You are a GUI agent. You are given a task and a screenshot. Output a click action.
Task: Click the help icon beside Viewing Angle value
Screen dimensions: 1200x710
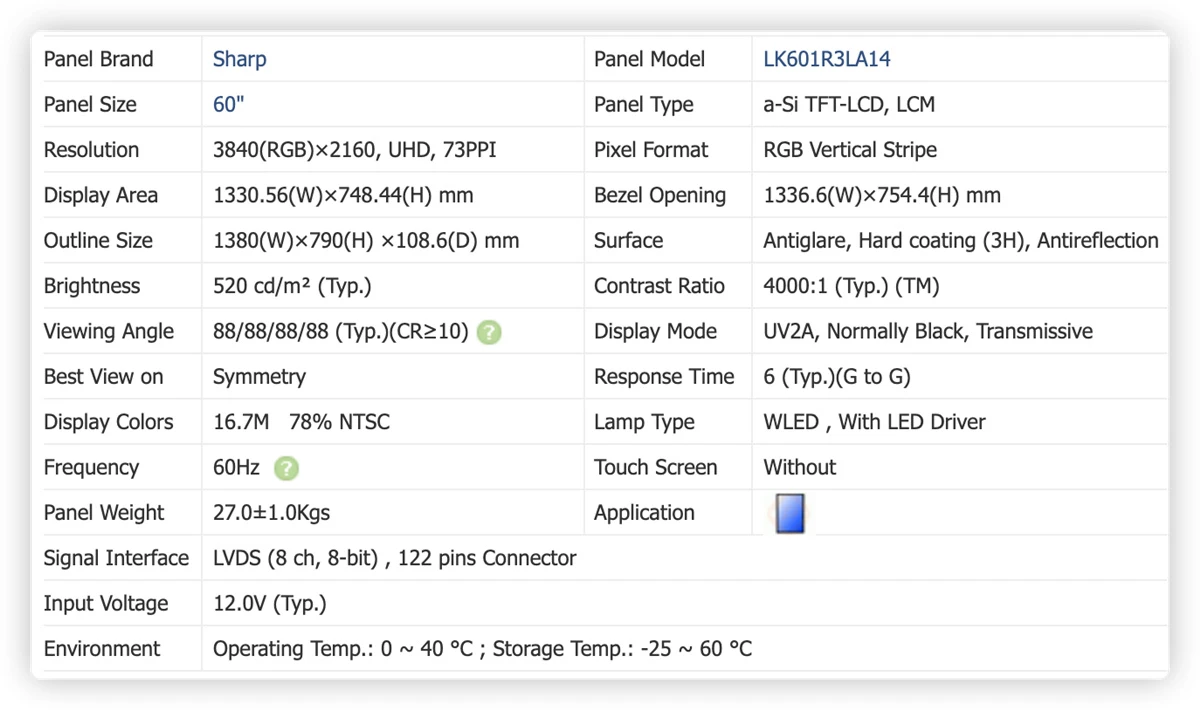click(x=489, y=332)
